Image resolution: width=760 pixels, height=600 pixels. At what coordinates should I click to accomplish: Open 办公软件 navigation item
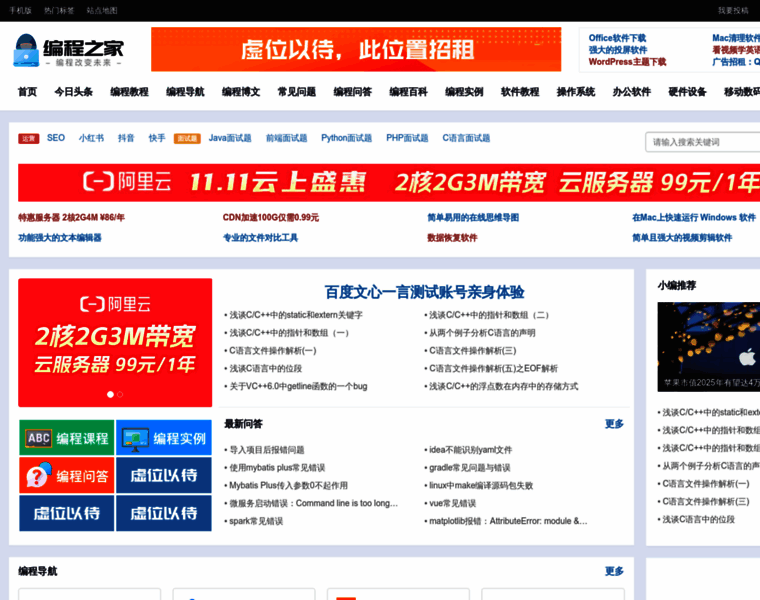pos(631,92)
